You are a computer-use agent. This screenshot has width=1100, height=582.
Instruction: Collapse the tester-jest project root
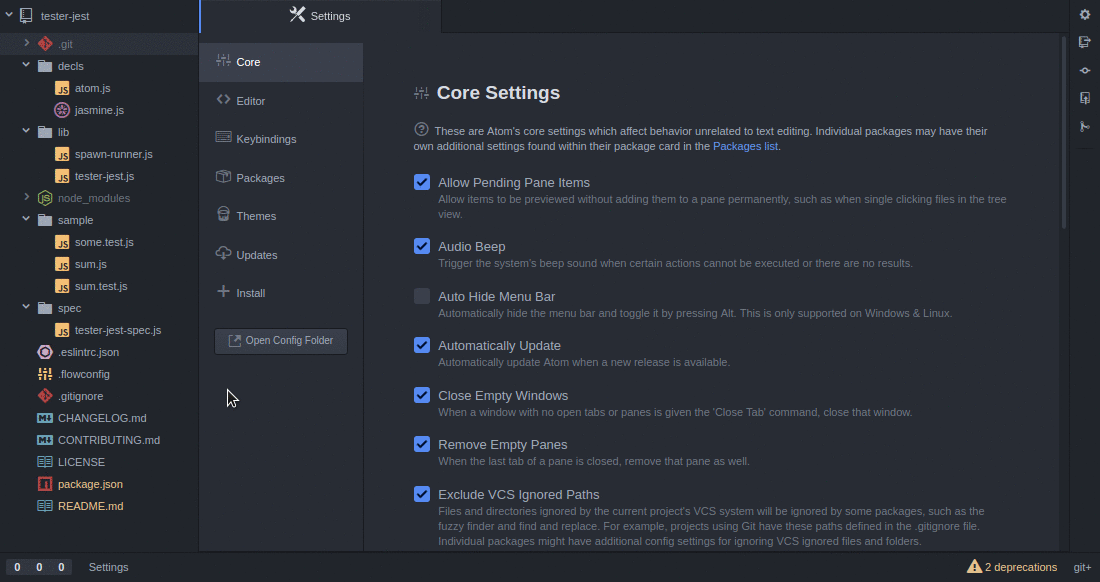[8, 15]
